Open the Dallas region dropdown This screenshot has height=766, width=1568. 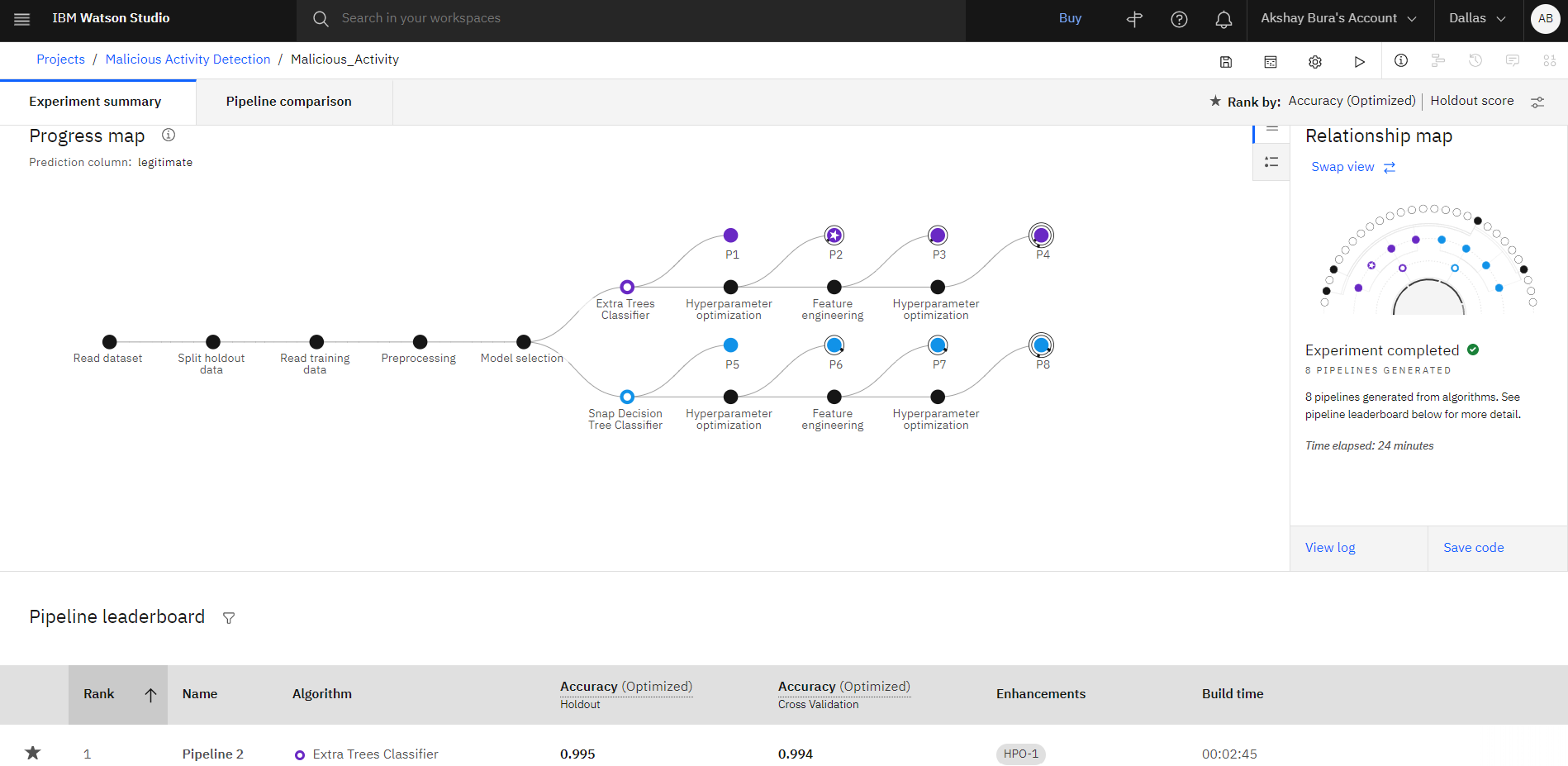(x=1477, y=17)
